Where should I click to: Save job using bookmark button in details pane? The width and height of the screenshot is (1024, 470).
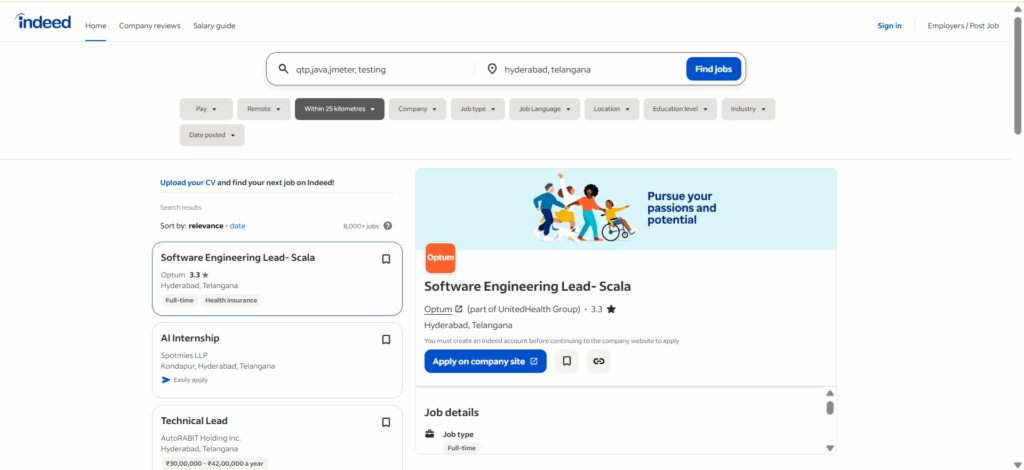tap(567, 361)
